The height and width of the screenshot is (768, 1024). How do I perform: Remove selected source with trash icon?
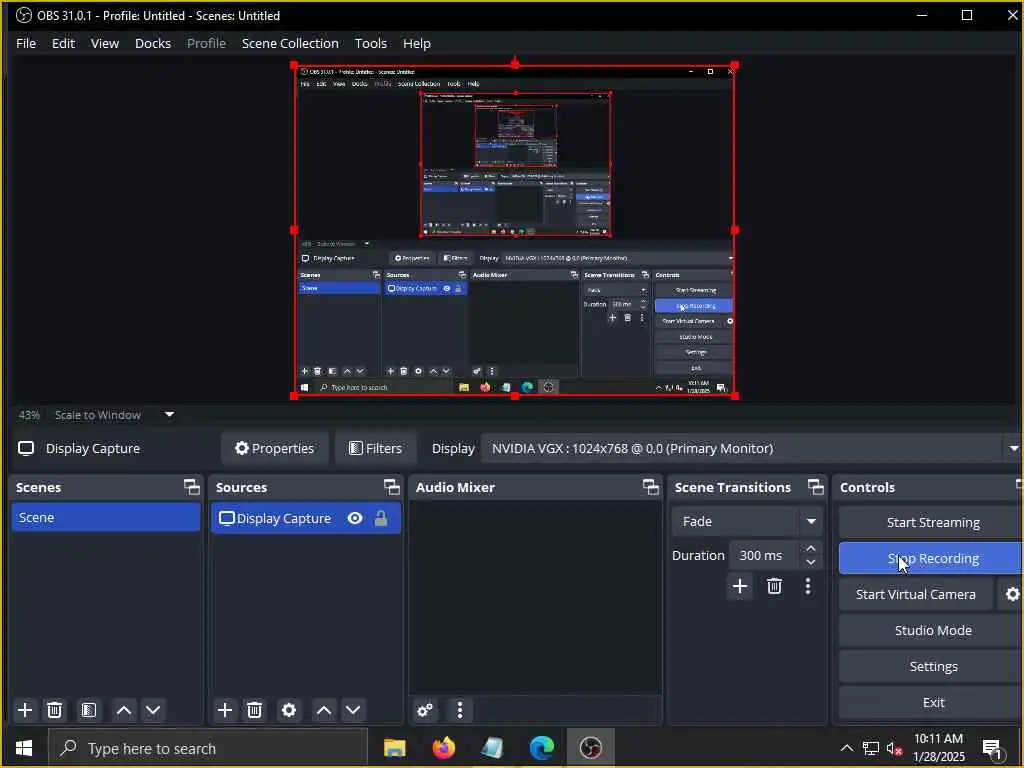coord(255,710)
